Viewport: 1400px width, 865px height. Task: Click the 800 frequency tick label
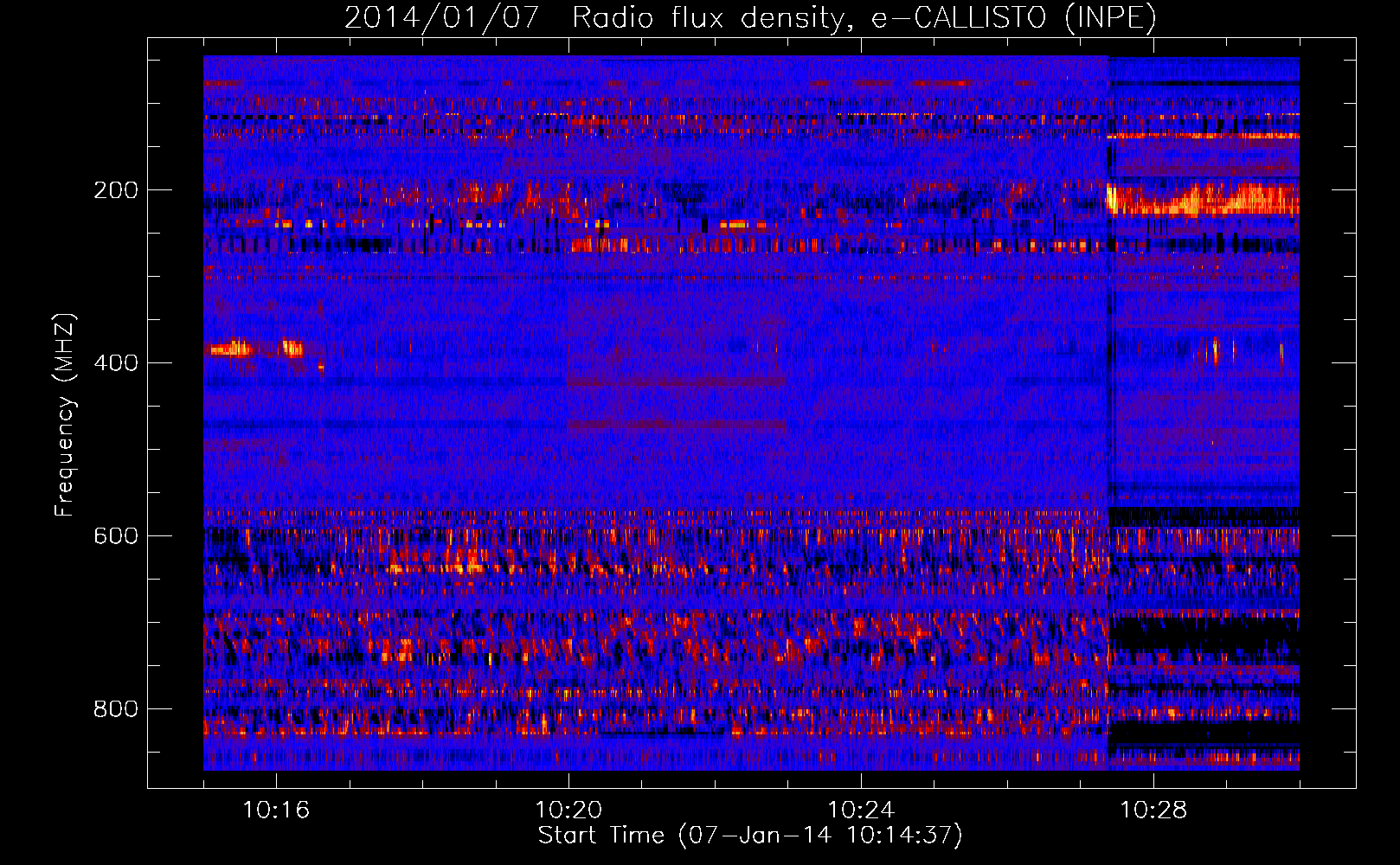click(115, 708)
